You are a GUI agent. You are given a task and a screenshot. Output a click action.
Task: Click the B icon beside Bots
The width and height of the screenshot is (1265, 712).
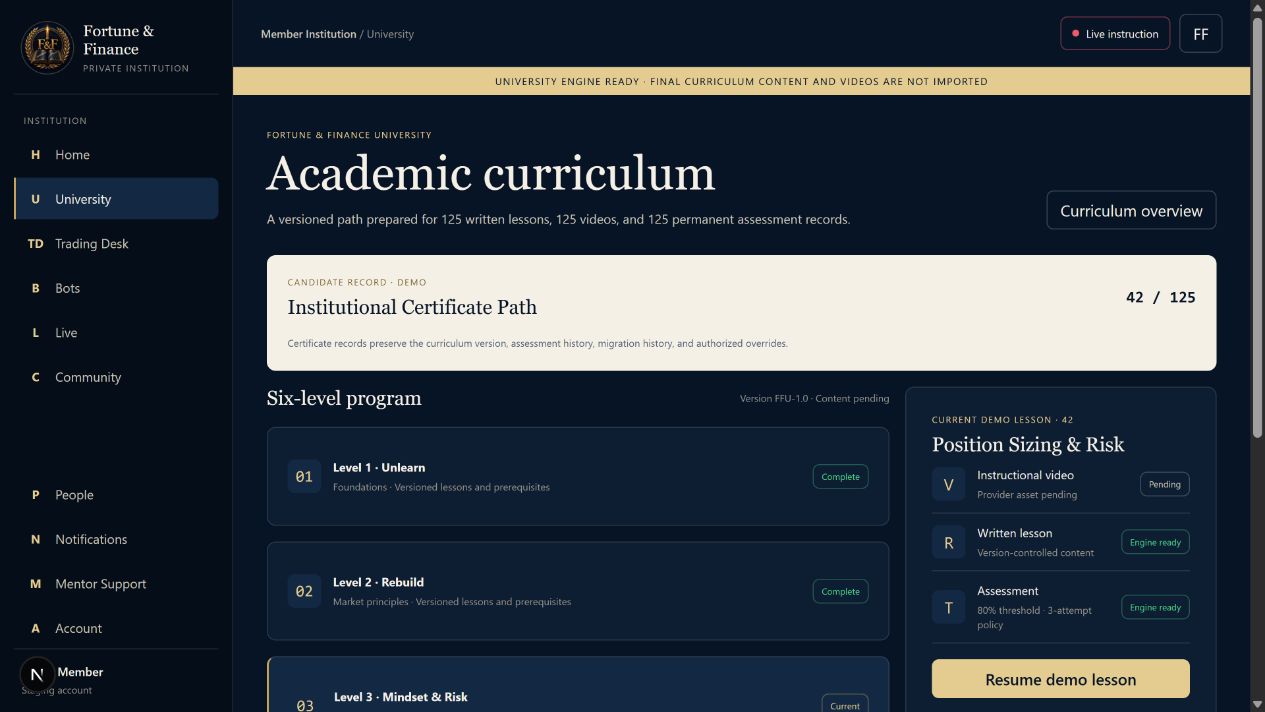coord(36,288)
